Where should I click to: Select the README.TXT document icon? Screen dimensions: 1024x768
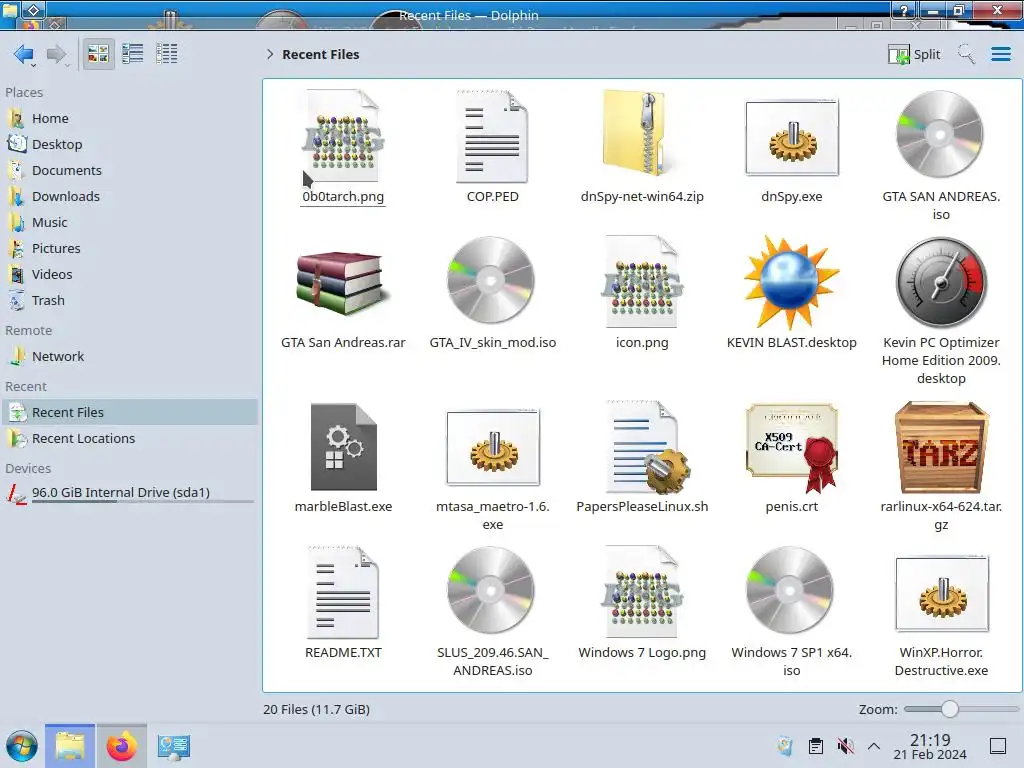click(343, 592)
